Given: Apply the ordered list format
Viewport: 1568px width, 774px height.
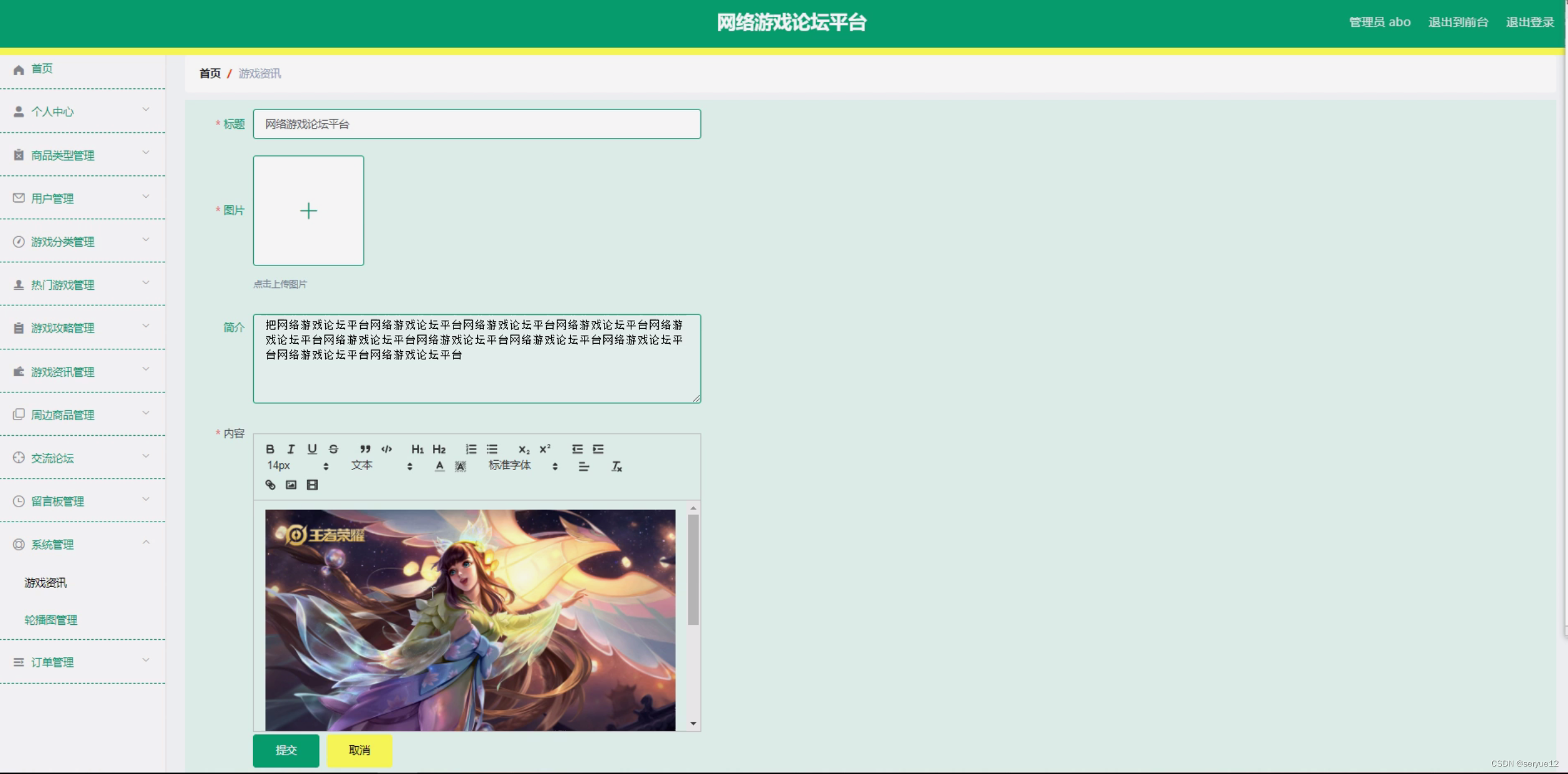Looking at the screenshot, I should point(471,449).
